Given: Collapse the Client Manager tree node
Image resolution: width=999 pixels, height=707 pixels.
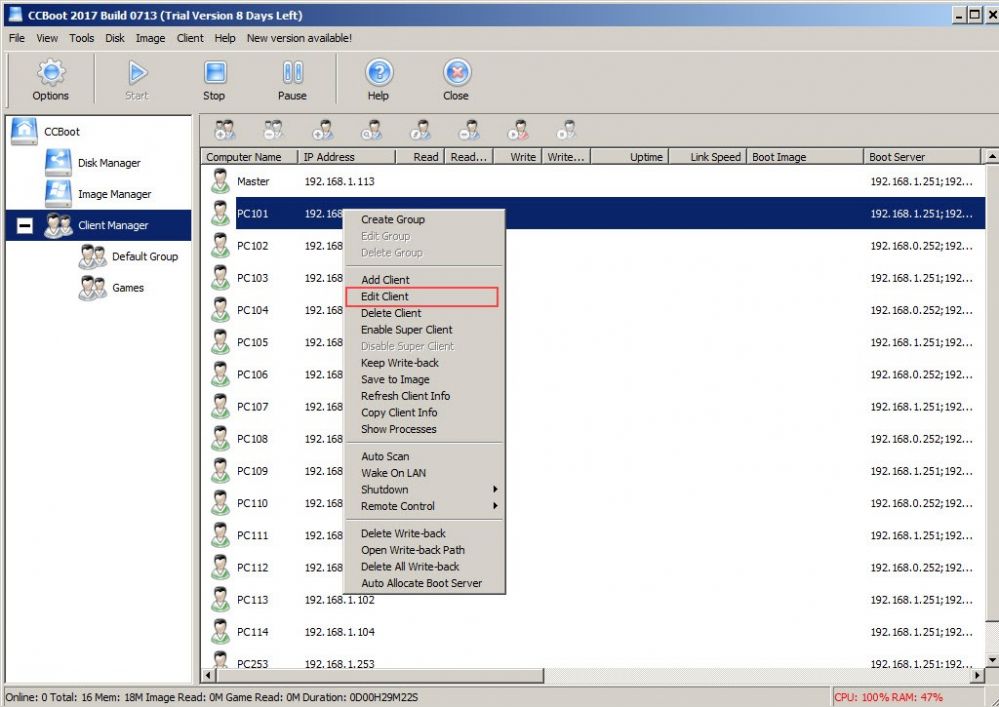Looking at the screenshot, I should (x=24, y=225).
